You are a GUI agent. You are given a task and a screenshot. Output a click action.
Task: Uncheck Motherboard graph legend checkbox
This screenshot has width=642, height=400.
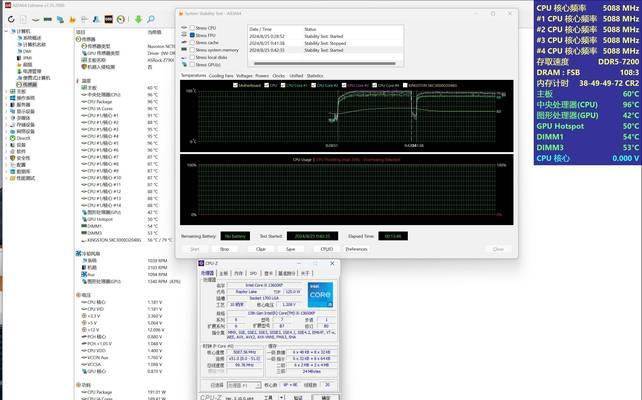pyautogui.click(x=235, y=85)
